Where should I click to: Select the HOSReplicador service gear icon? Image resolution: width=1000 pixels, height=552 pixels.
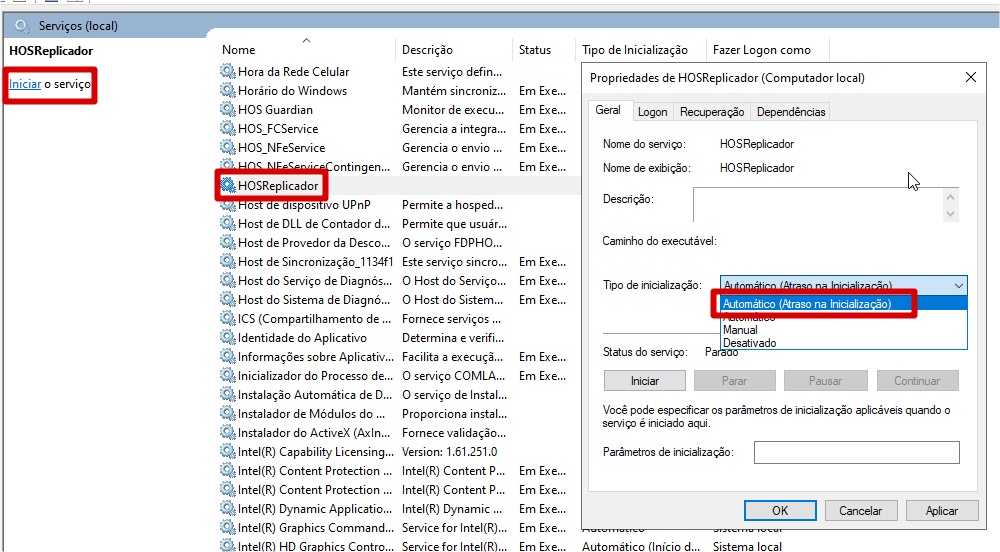pos(228,186)
